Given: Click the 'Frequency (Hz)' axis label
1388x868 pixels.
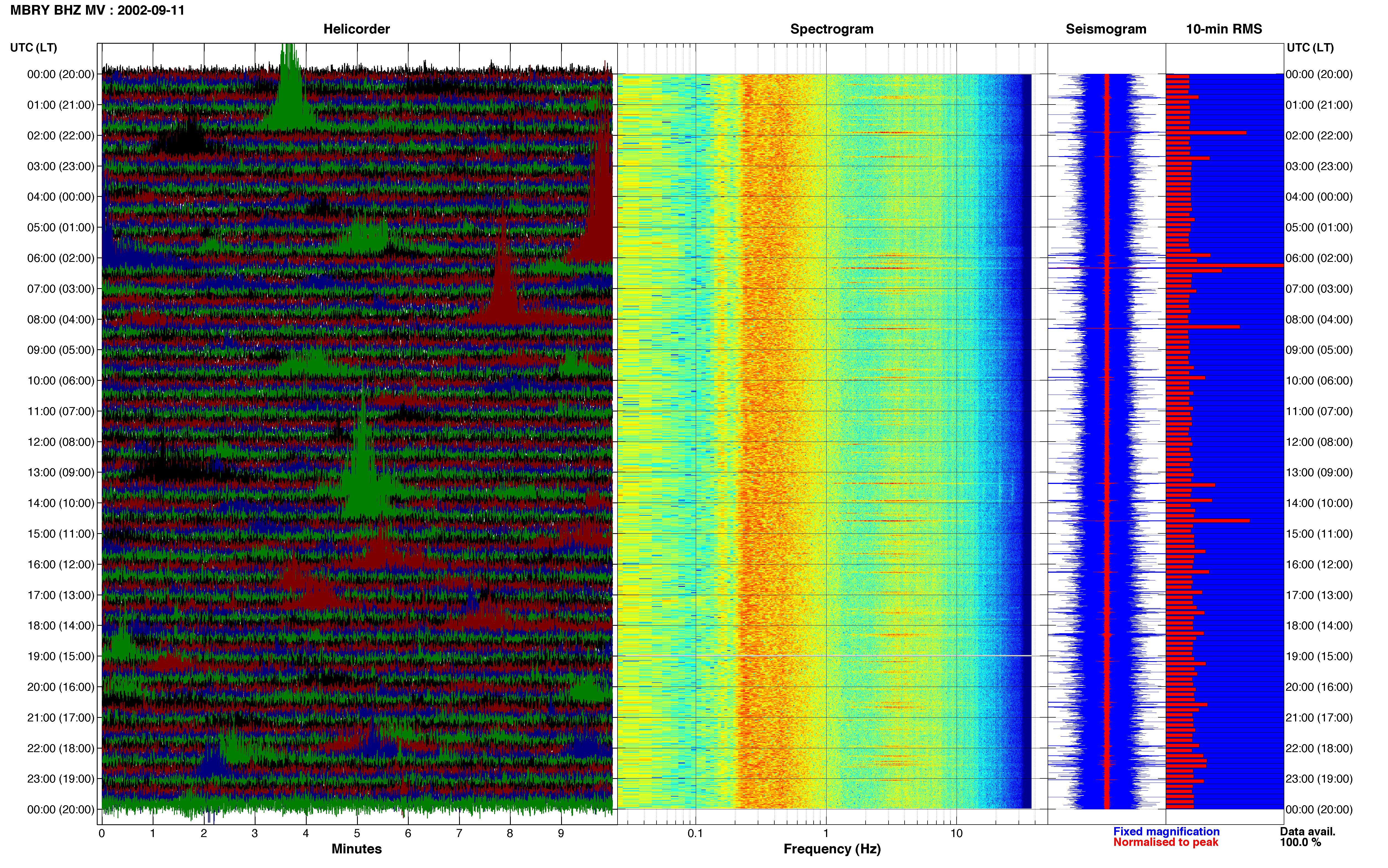Looking at the screenshot, I should (x=832, y=849).
